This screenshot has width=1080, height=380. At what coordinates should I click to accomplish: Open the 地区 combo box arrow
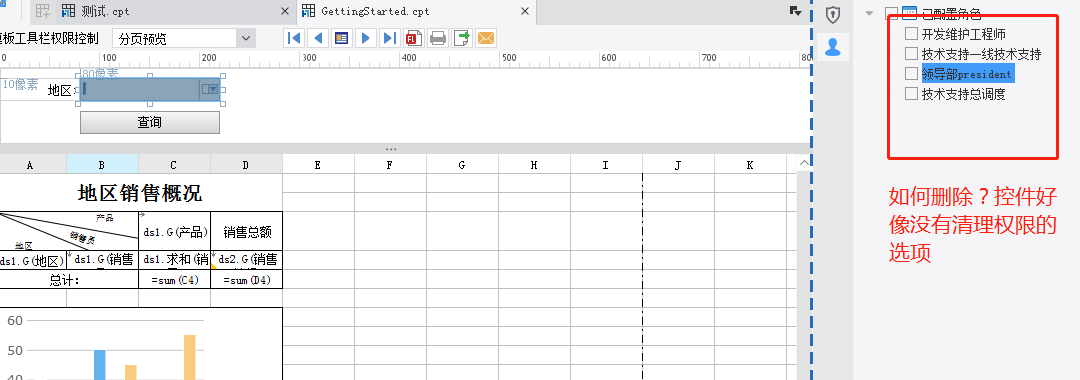coord(209,89)
